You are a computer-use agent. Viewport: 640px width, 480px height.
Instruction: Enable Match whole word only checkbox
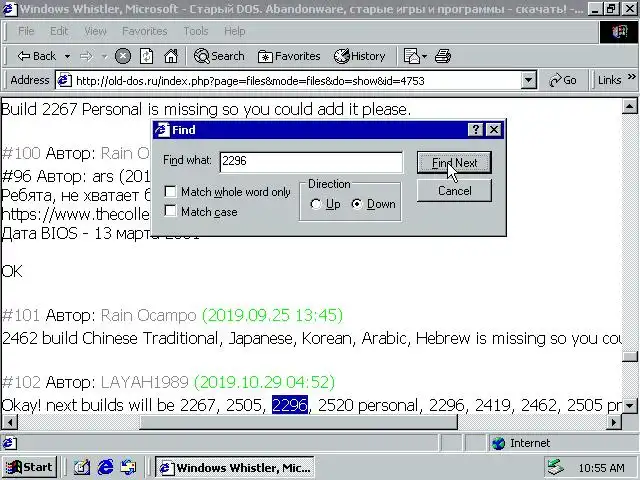pos(170,191)
